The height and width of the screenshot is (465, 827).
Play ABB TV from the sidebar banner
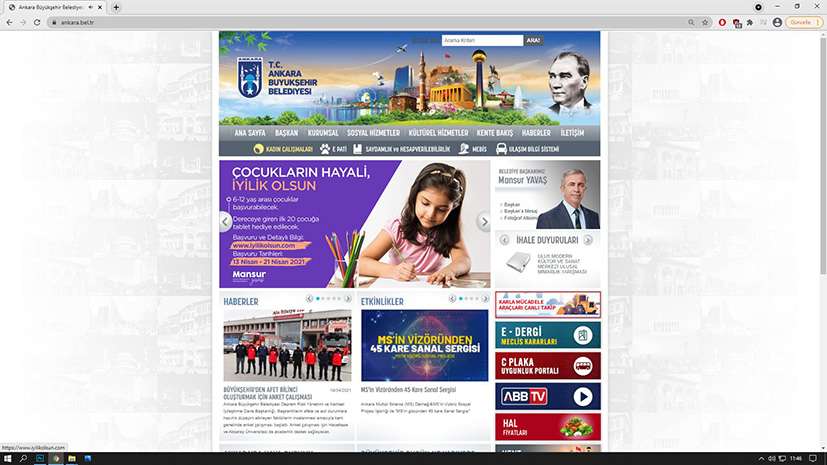coord(547,396)
